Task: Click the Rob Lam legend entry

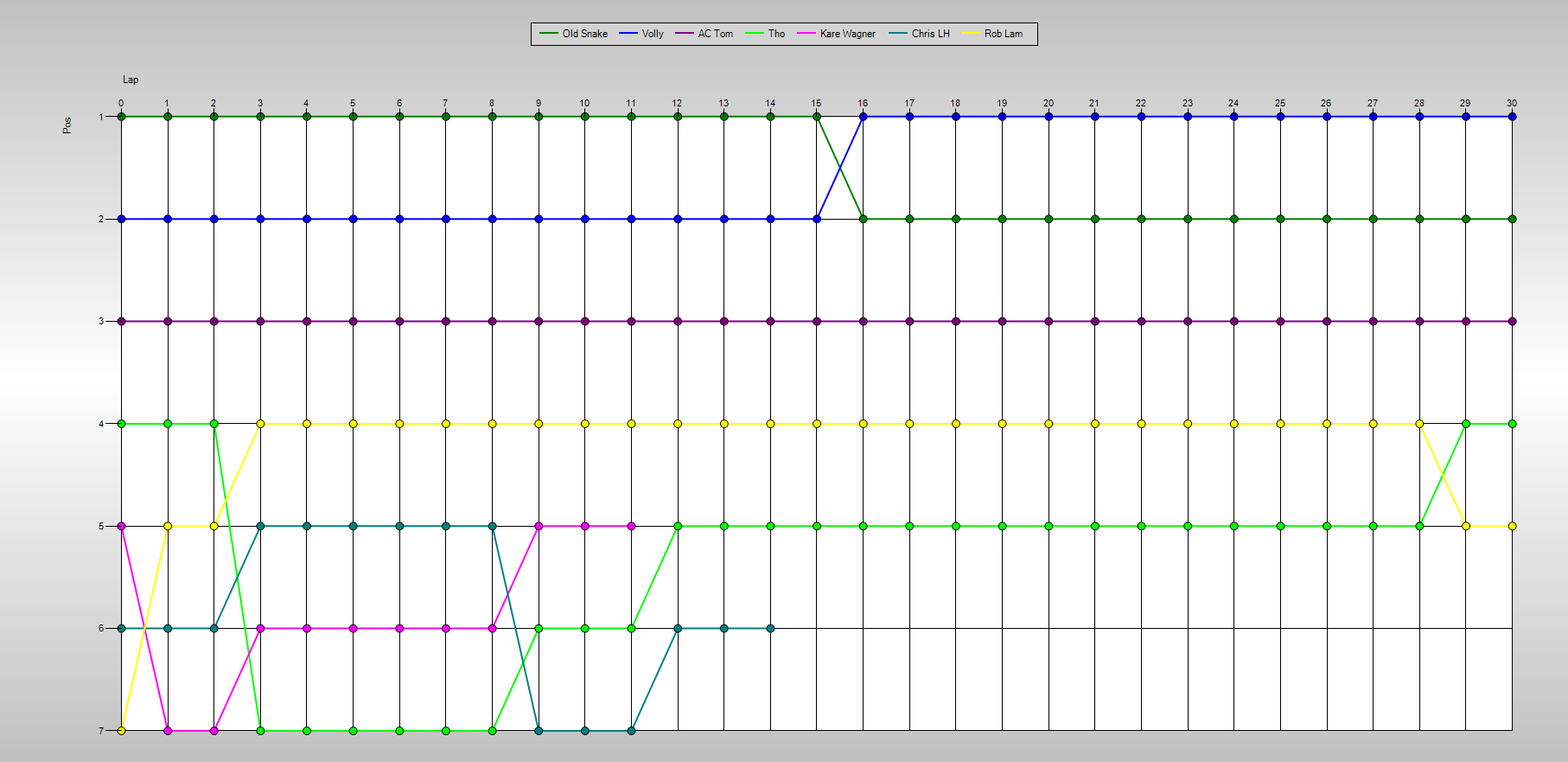Action: point(991,34)
